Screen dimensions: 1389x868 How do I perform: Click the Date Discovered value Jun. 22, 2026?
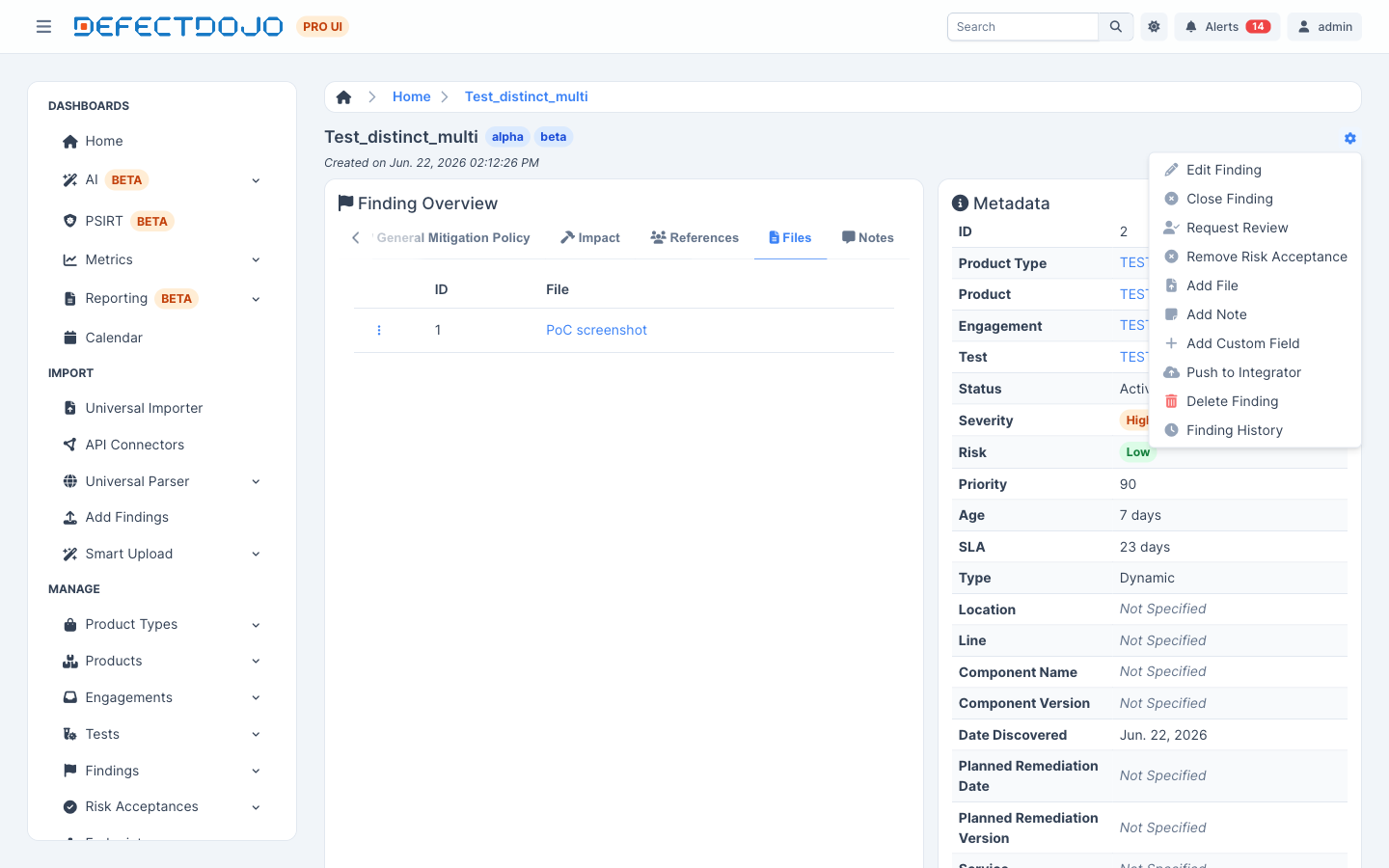[x=1163, y=735]
